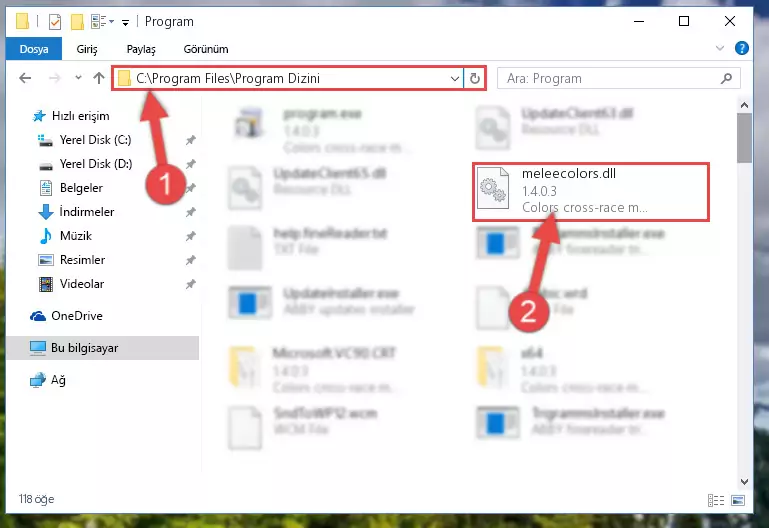Switch to Details view in status bar
769x528 pixels.
click(716, 500)
